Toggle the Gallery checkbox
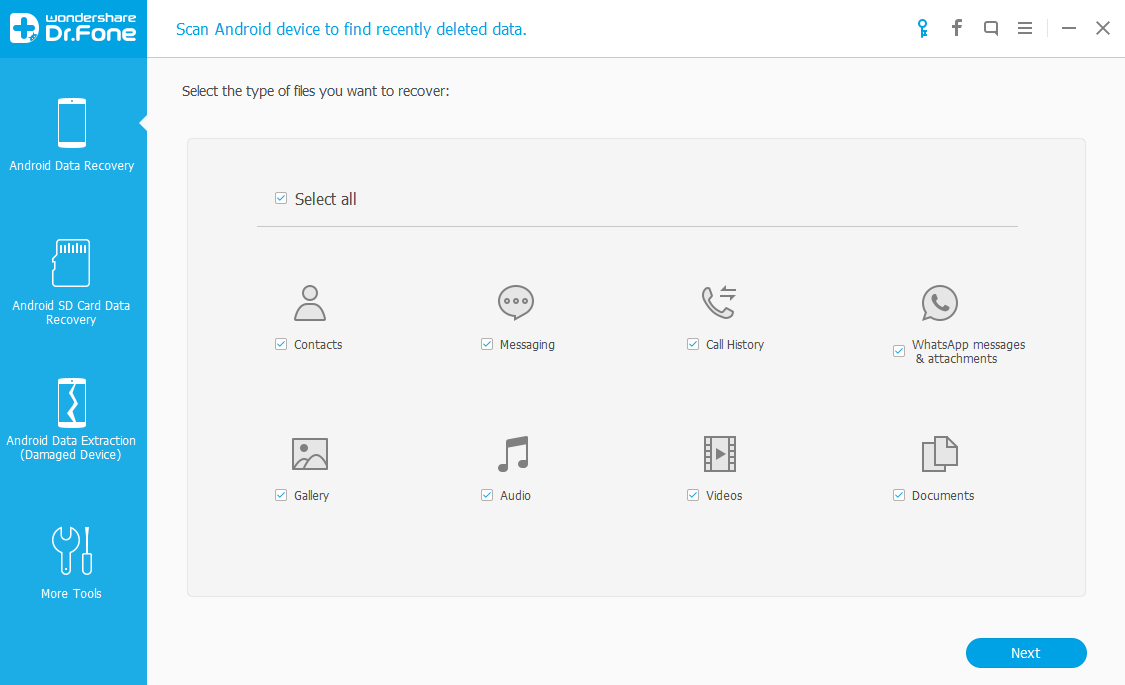The height and width of the screenshot is (685, 1125). point(281,495)
